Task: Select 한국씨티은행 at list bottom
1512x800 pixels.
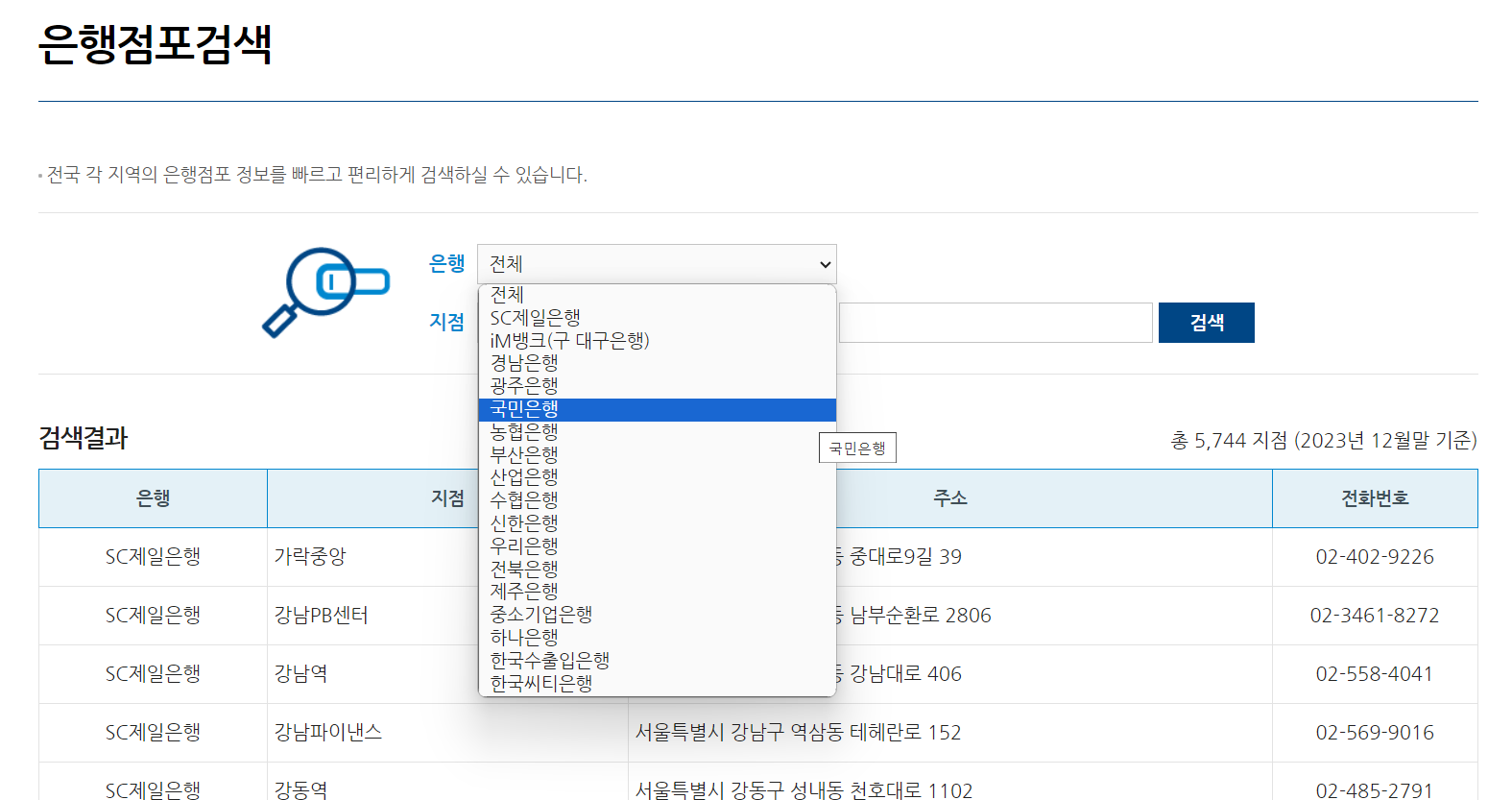Action: 657,684
